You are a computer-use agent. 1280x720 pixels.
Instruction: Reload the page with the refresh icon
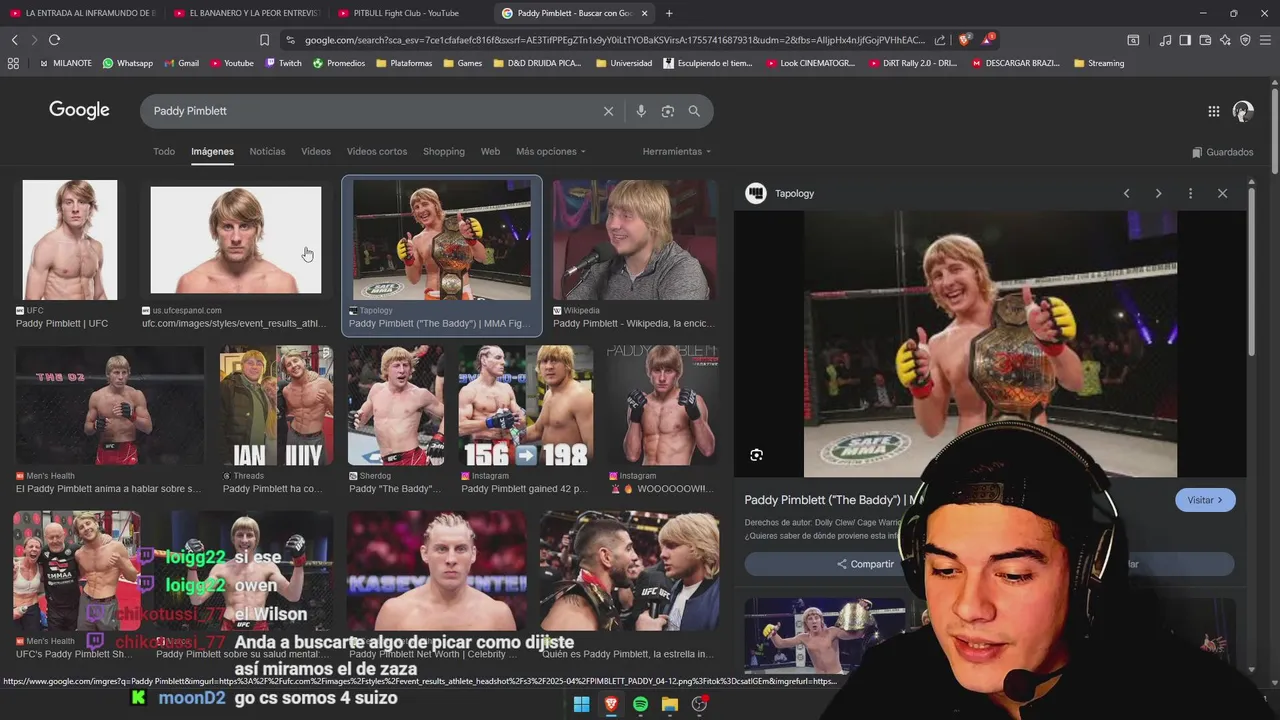pyautogui.click(x=54, y=40)
